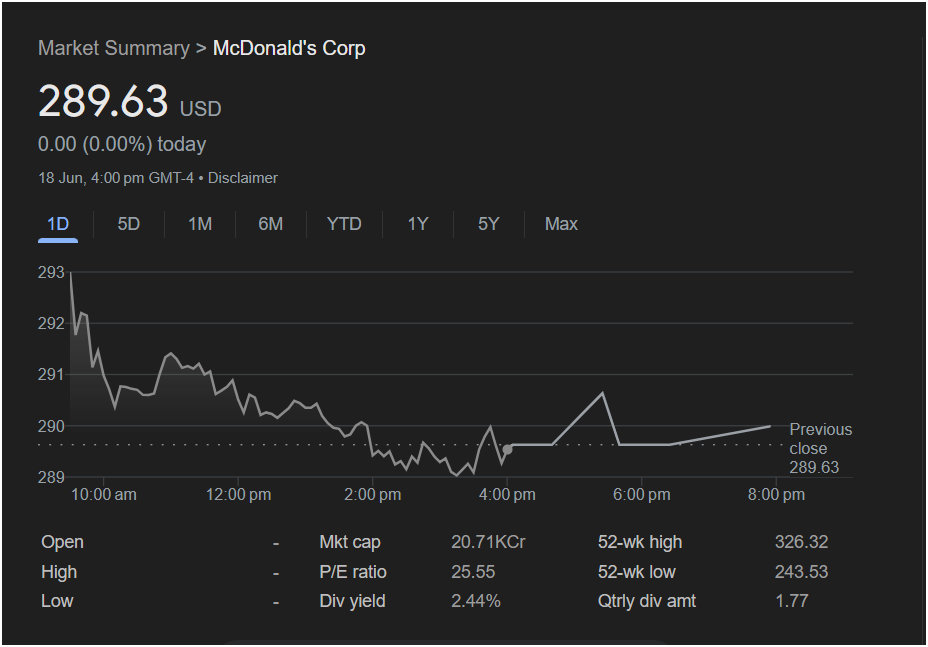Click the 291 price axis label
The height and width of the screenshot is (647, 928).
51,375
